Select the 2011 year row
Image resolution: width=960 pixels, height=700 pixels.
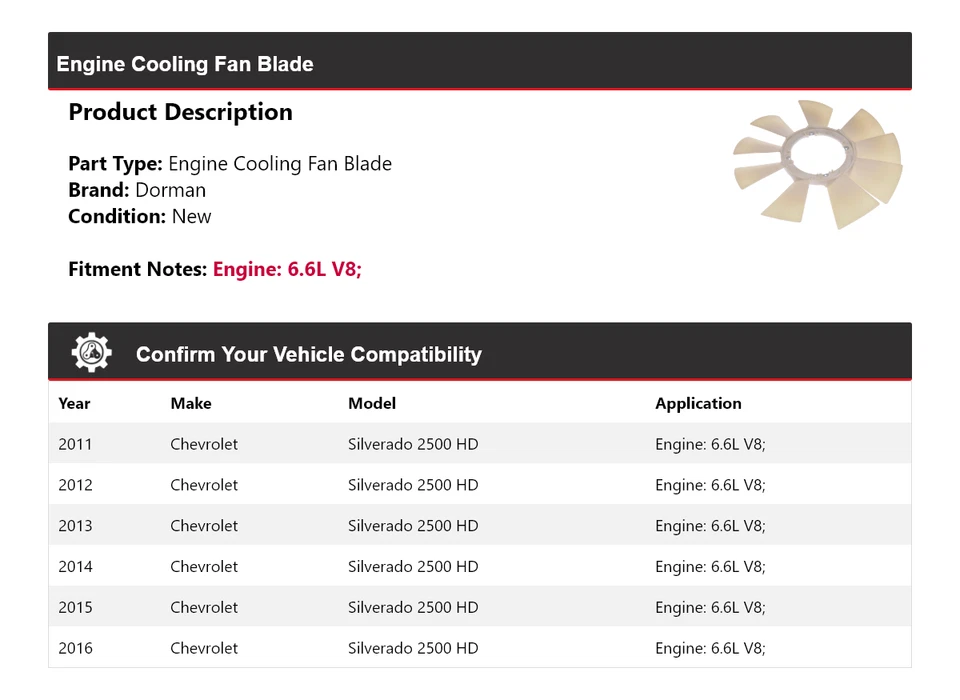75,444
